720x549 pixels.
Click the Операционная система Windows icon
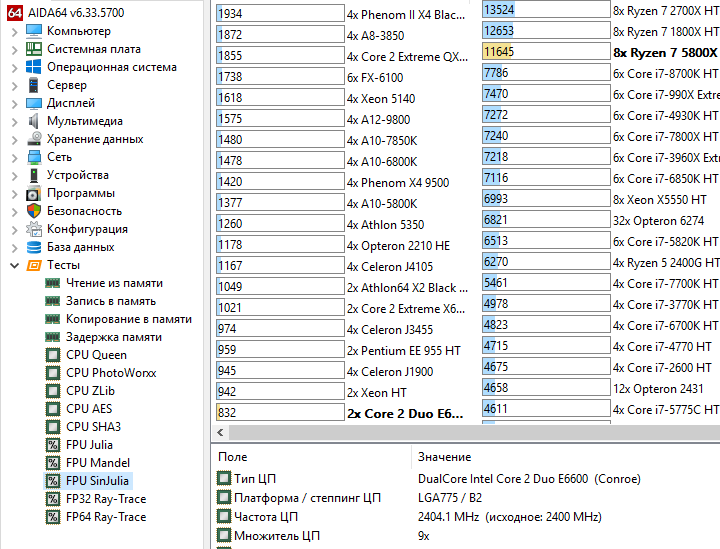tap(34, 67)
